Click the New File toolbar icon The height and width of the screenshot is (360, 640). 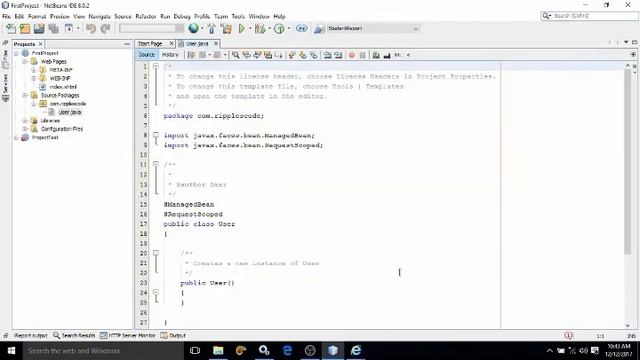(x=11, y=29)
